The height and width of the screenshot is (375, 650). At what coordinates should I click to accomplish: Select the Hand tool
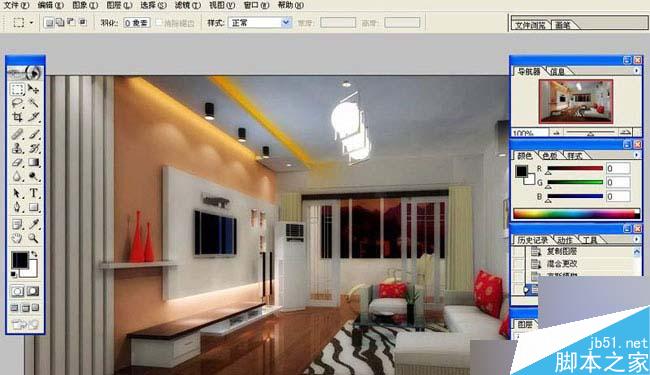pyautogui.click(x=17, y=238)
